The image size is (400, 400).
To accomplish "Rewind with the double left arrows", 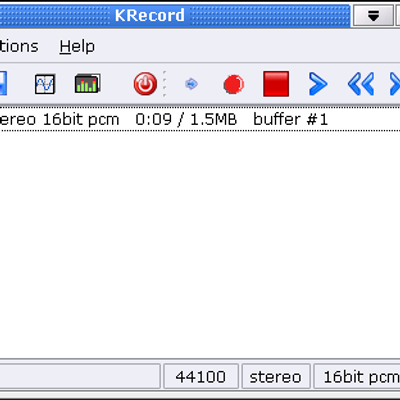I will [x=361, y=84].
